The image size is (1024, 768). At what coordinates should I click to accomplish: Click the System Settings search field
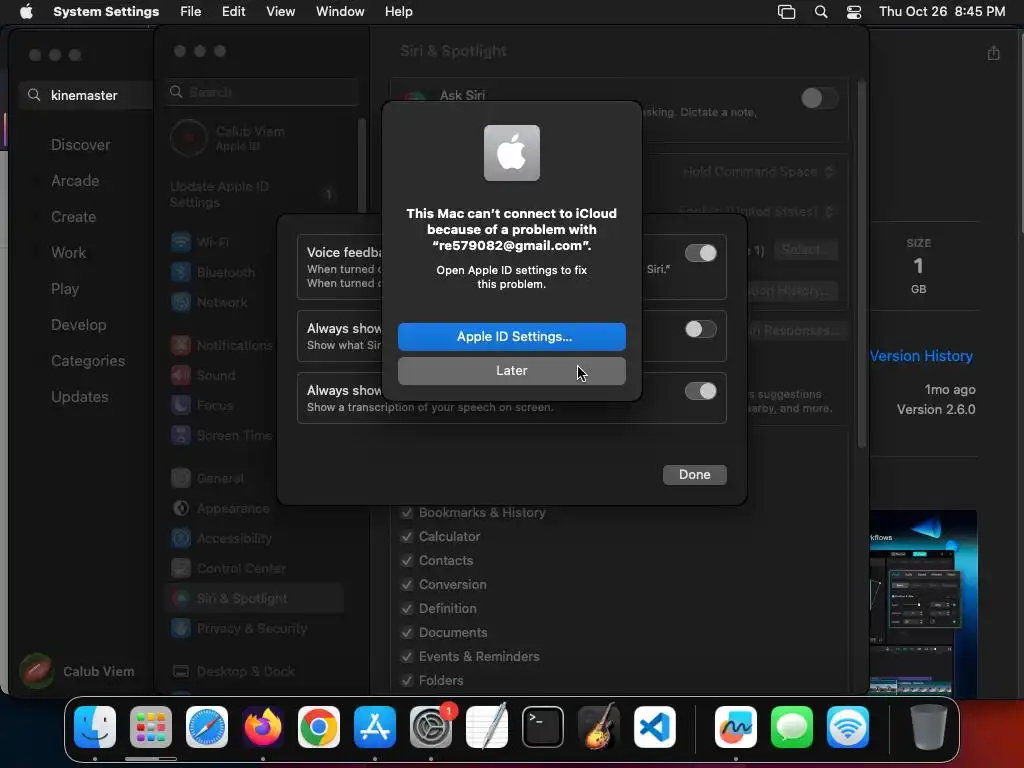263,92
